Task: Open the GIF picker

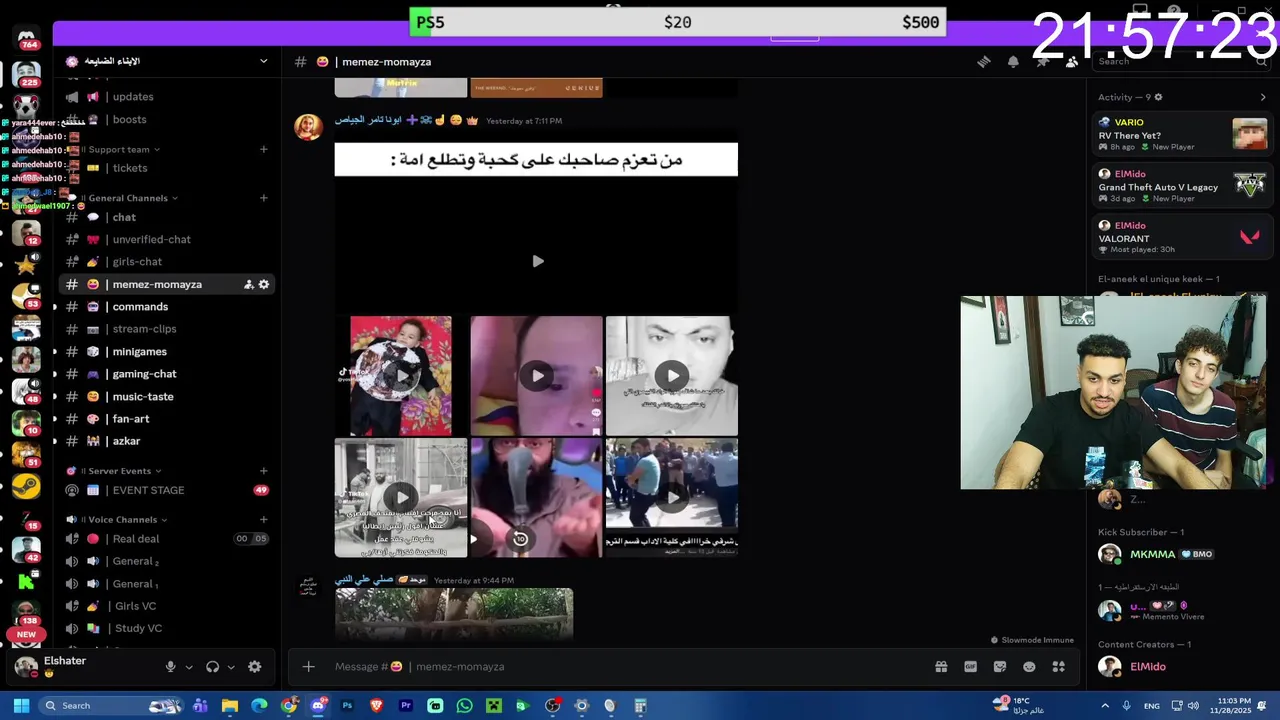Action: click(970, 667)
